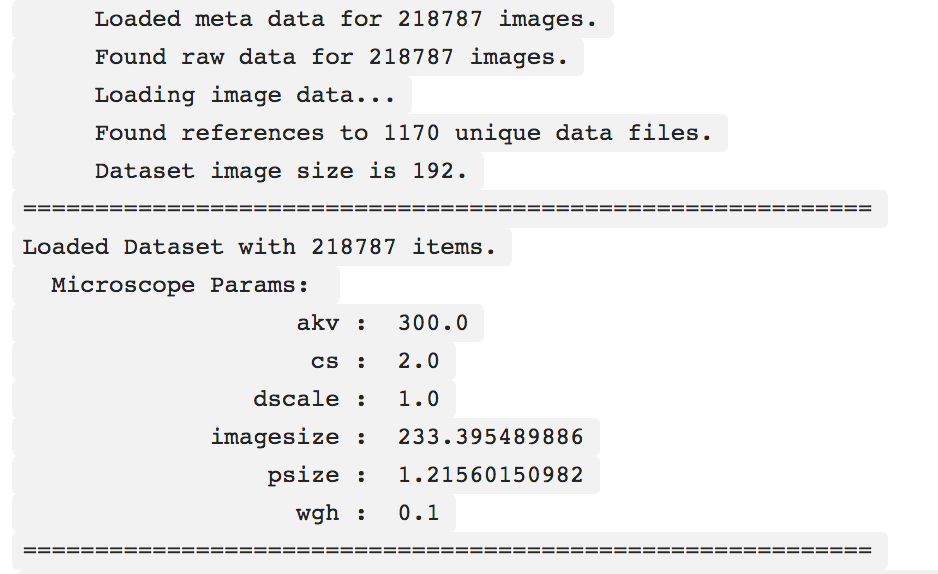Select the 'psize' parameter label

(303, 475)
